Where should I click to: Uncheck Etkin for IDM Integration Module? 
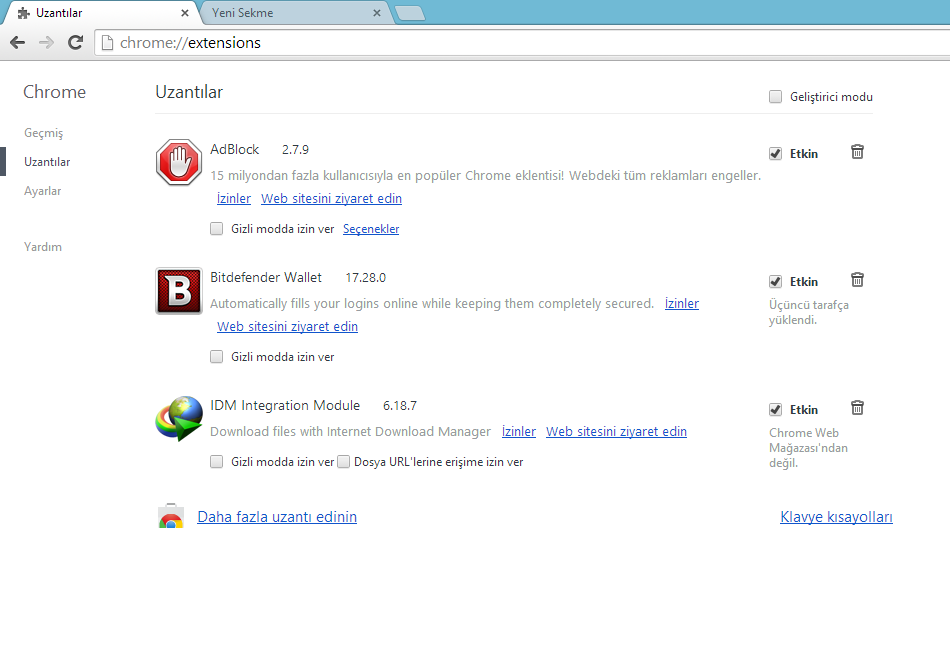click(776, 409)
